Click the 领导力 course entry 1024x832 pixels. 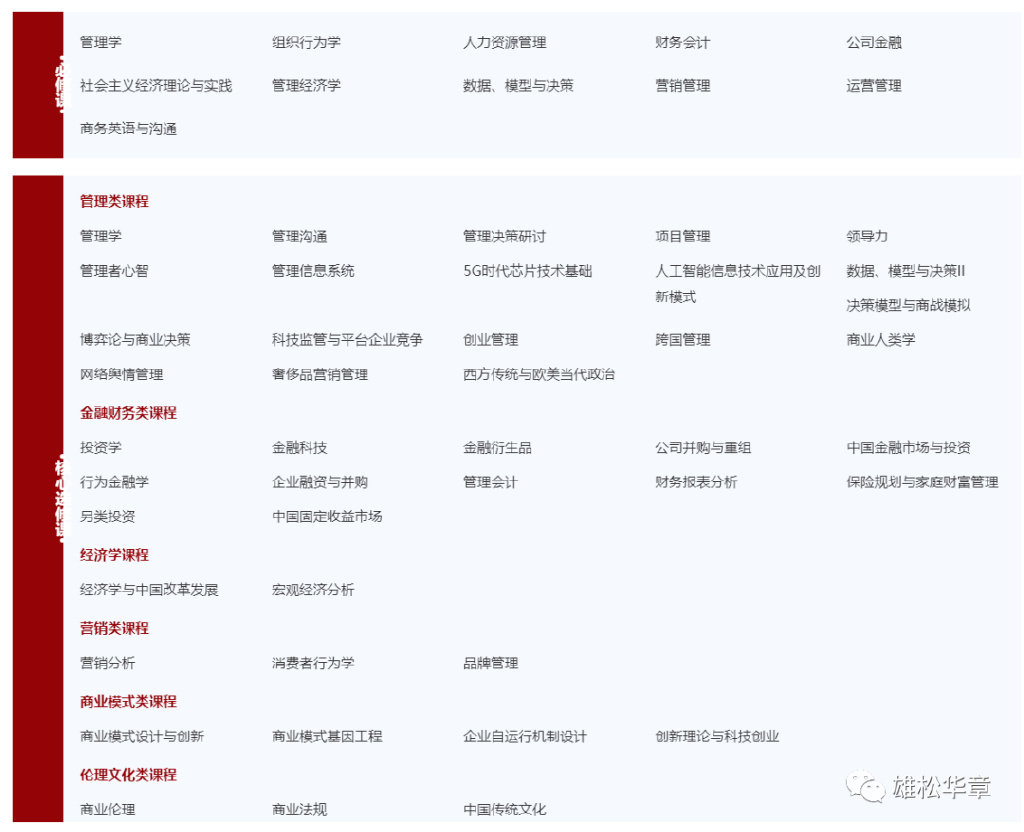click(x=868, y=236)
